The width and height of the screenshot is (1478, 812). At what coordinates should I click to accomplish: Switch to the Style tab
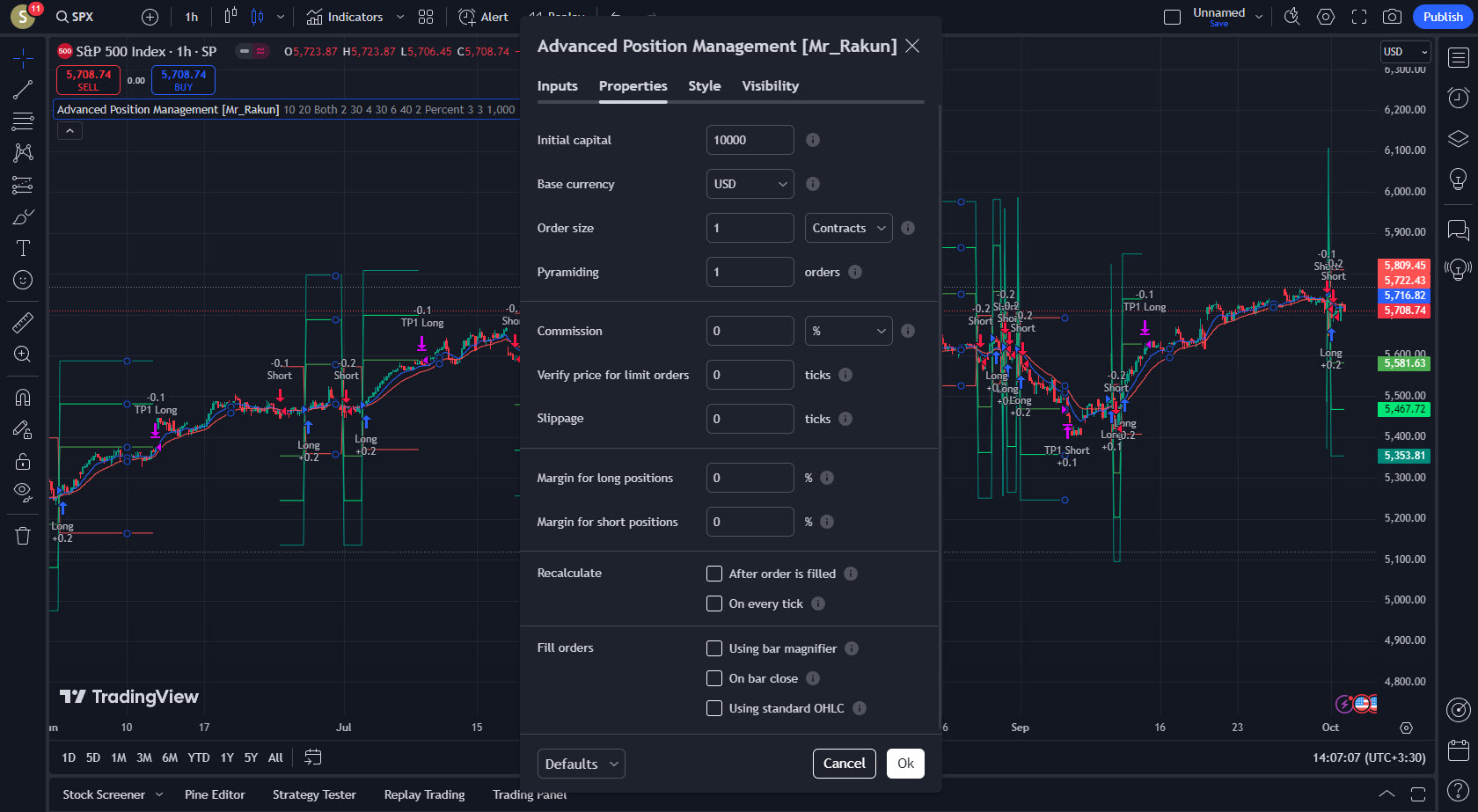coord(704,86)
